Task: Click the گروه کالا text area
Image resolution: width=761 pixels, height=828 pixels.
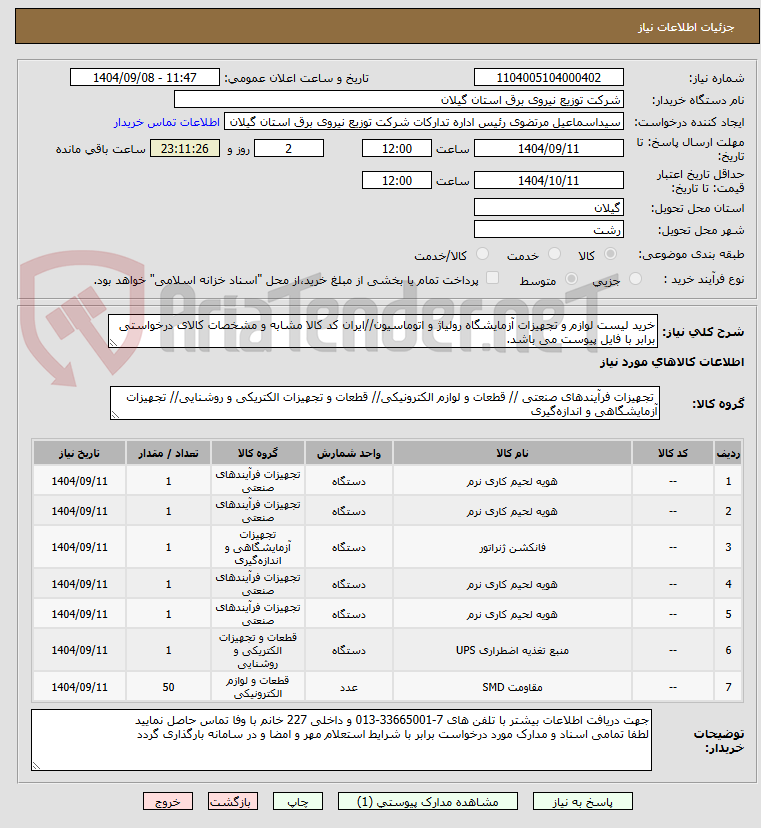Action: [385, 403]
